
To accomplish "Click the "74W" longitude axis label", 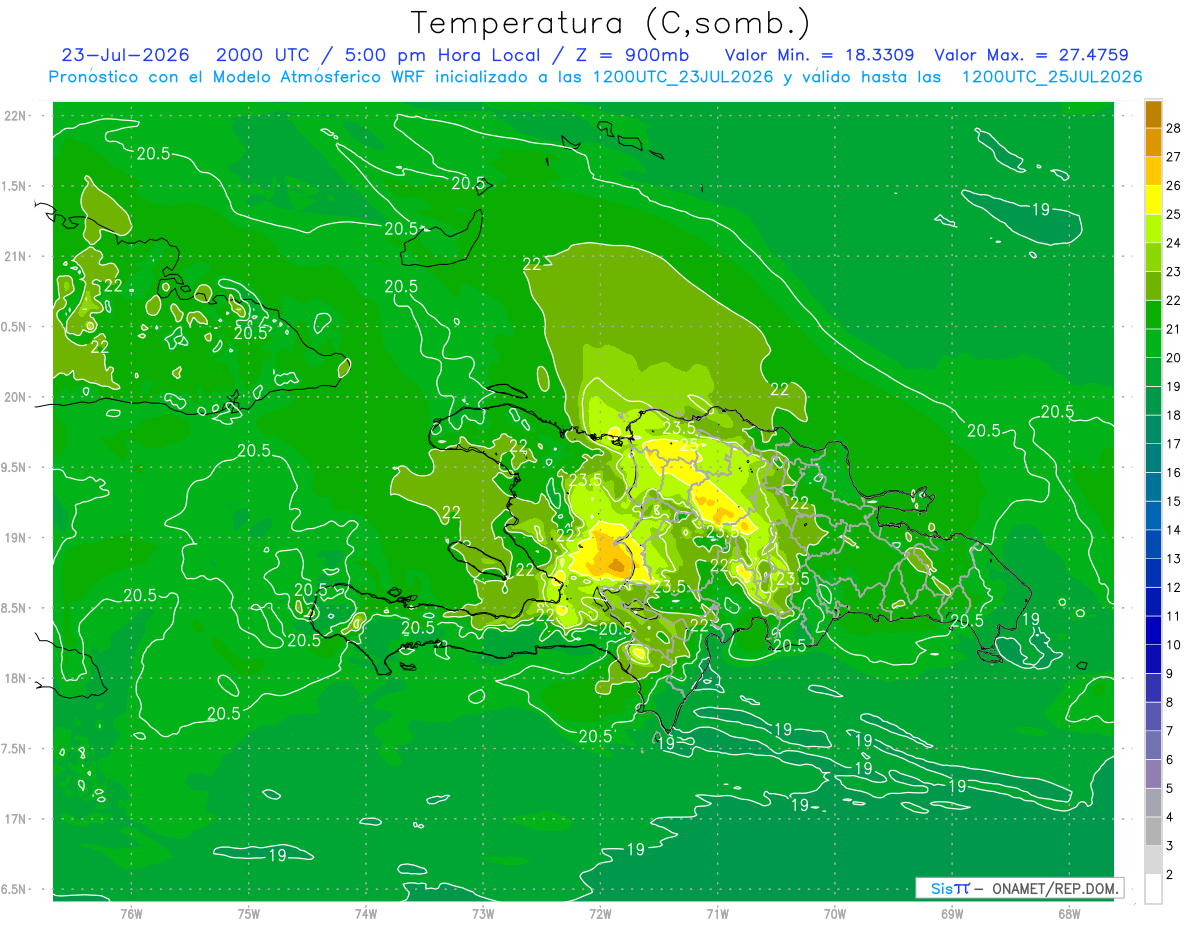I will [x=366, y=913].
